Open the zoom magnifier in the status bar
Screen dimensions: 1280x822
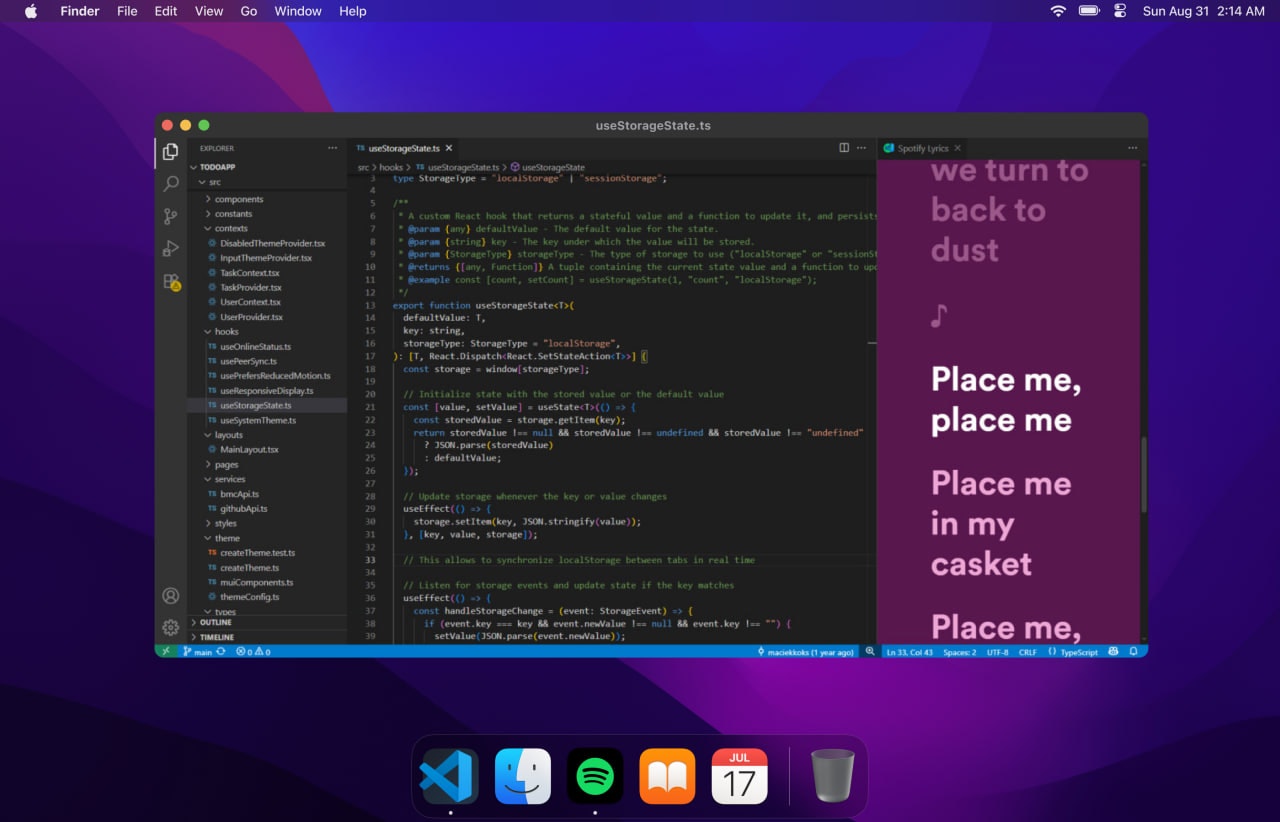click(x=869, y=652)
